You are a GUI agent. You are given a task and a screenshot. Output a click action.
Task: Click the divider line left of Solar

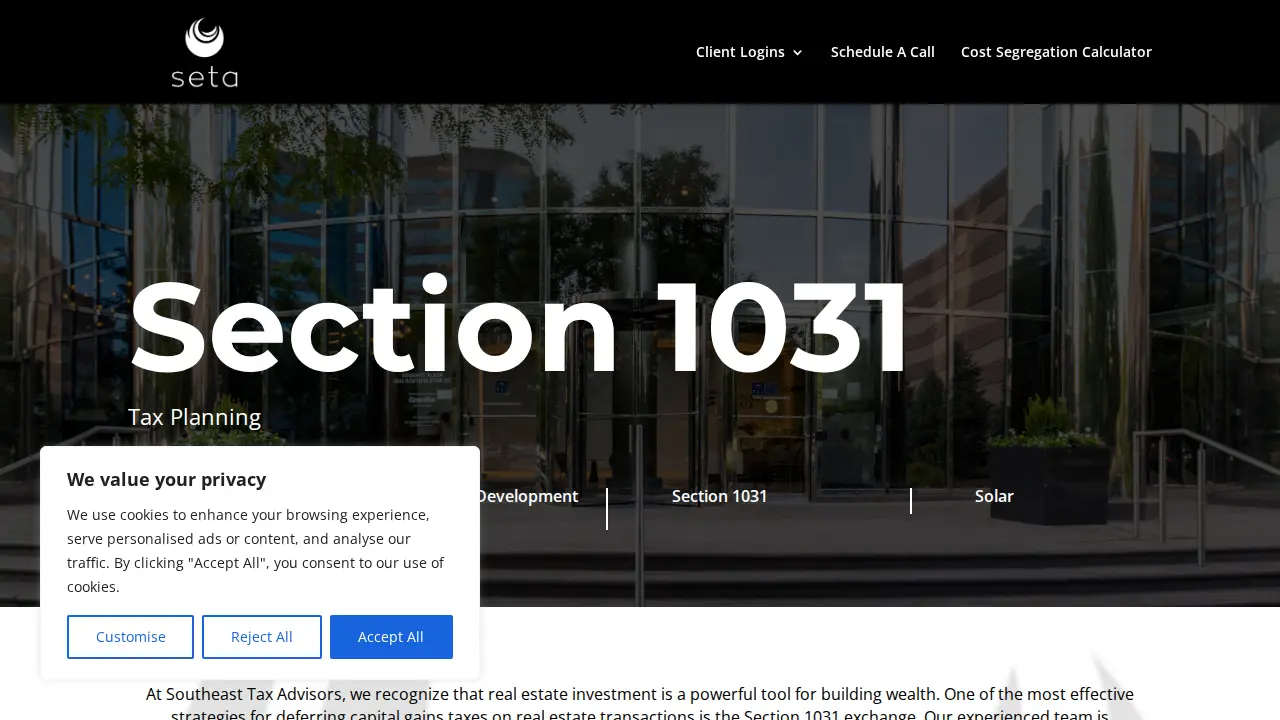[911, 501]
